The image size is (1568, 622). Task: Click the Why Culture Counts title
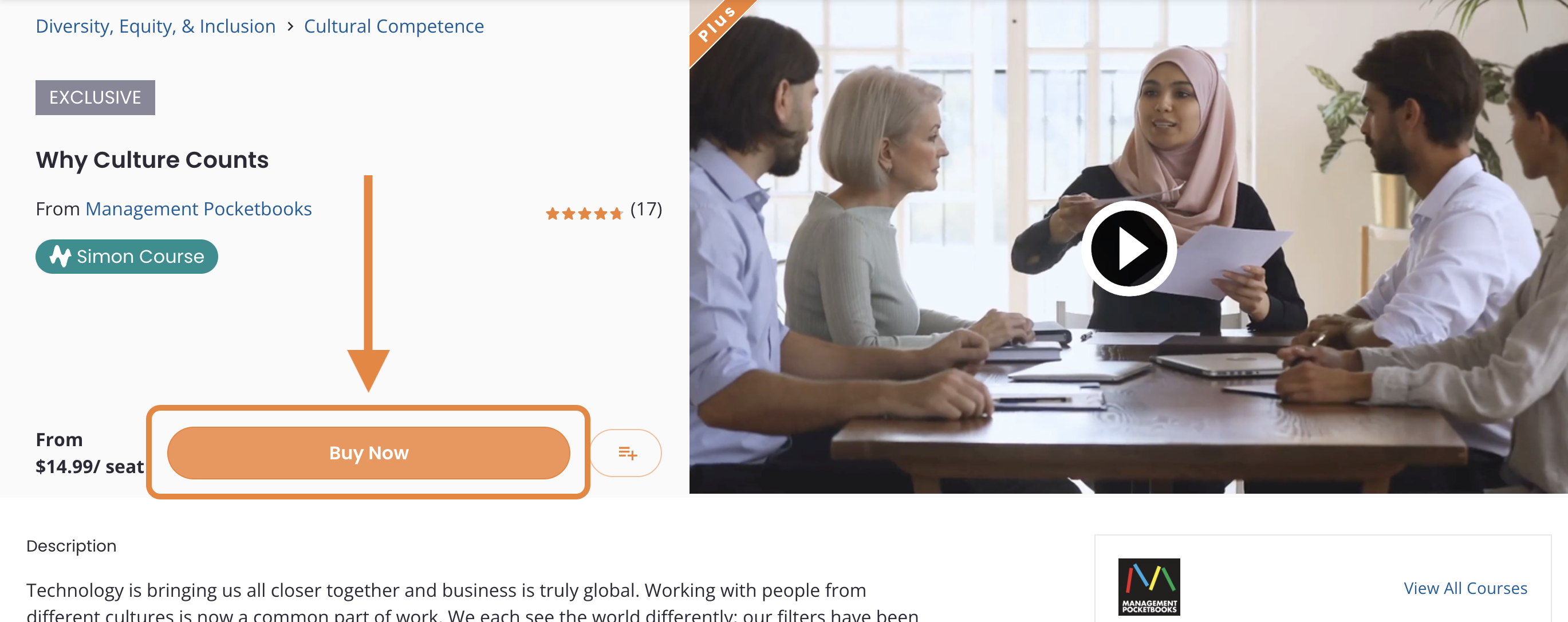pos(152,159)
